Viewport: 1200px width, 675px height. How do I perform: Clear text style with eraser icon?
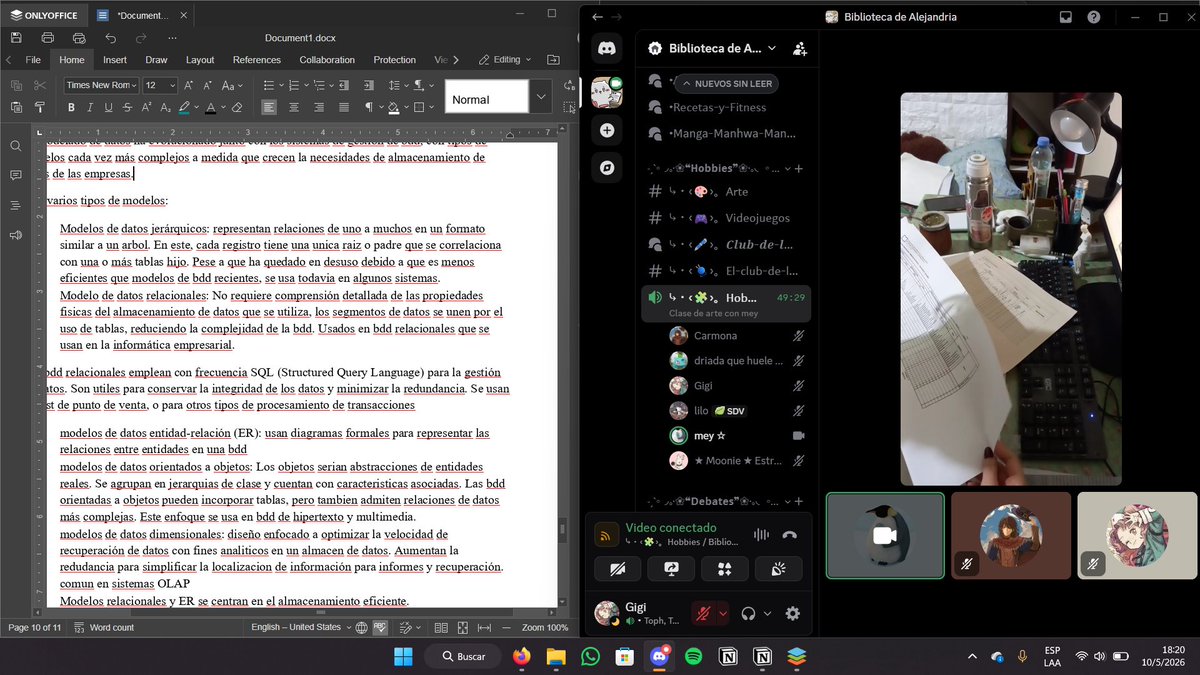point(237,107)
